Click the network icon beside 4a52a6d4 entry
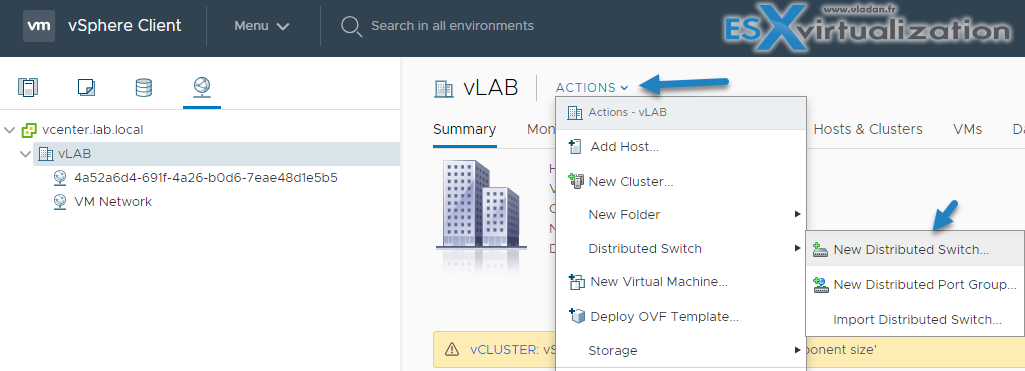Screen dimensions: 1025x371 coord(60,178)
